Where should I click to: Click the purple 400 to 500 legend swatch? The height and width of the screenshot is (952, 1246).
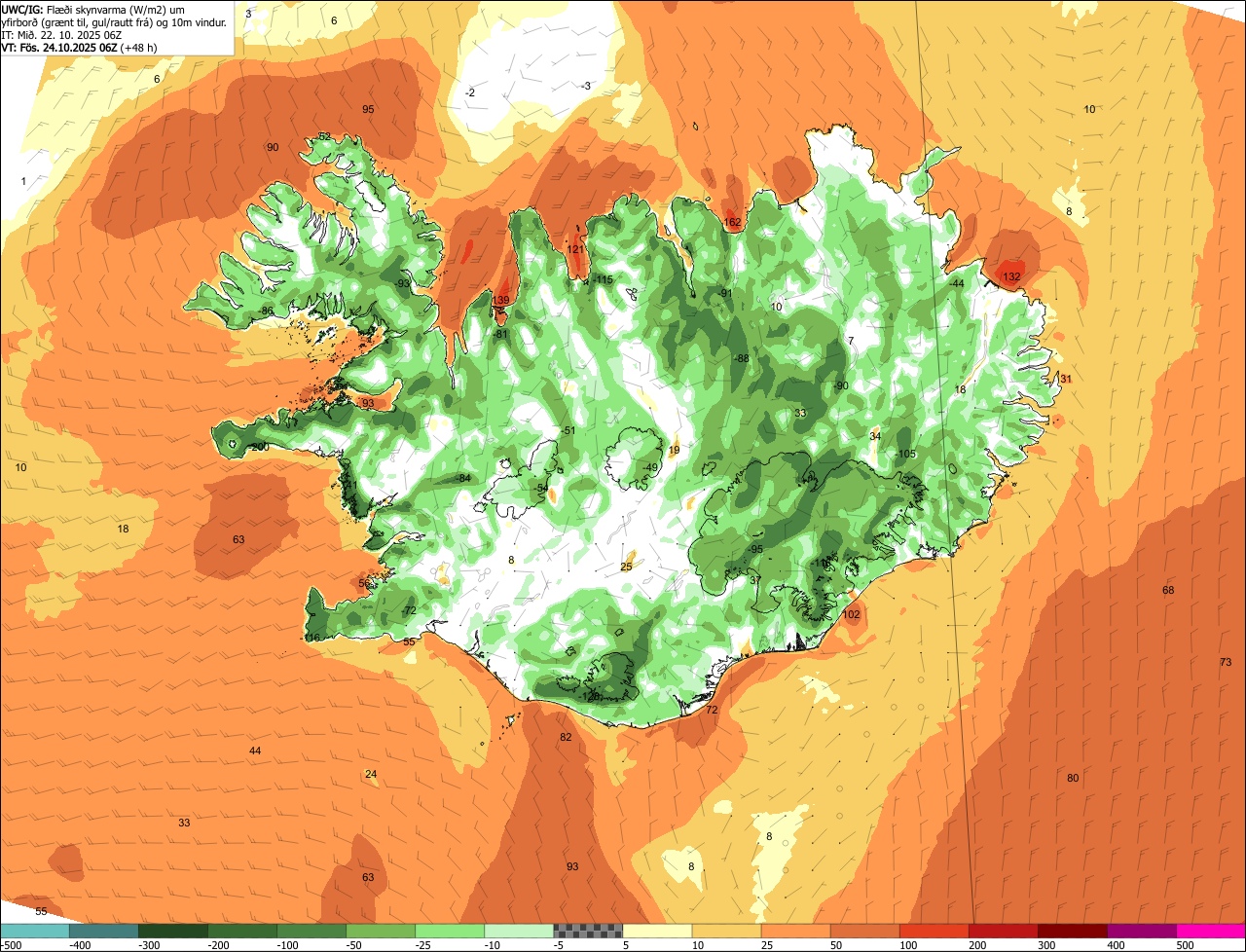tap(1142, 931)
